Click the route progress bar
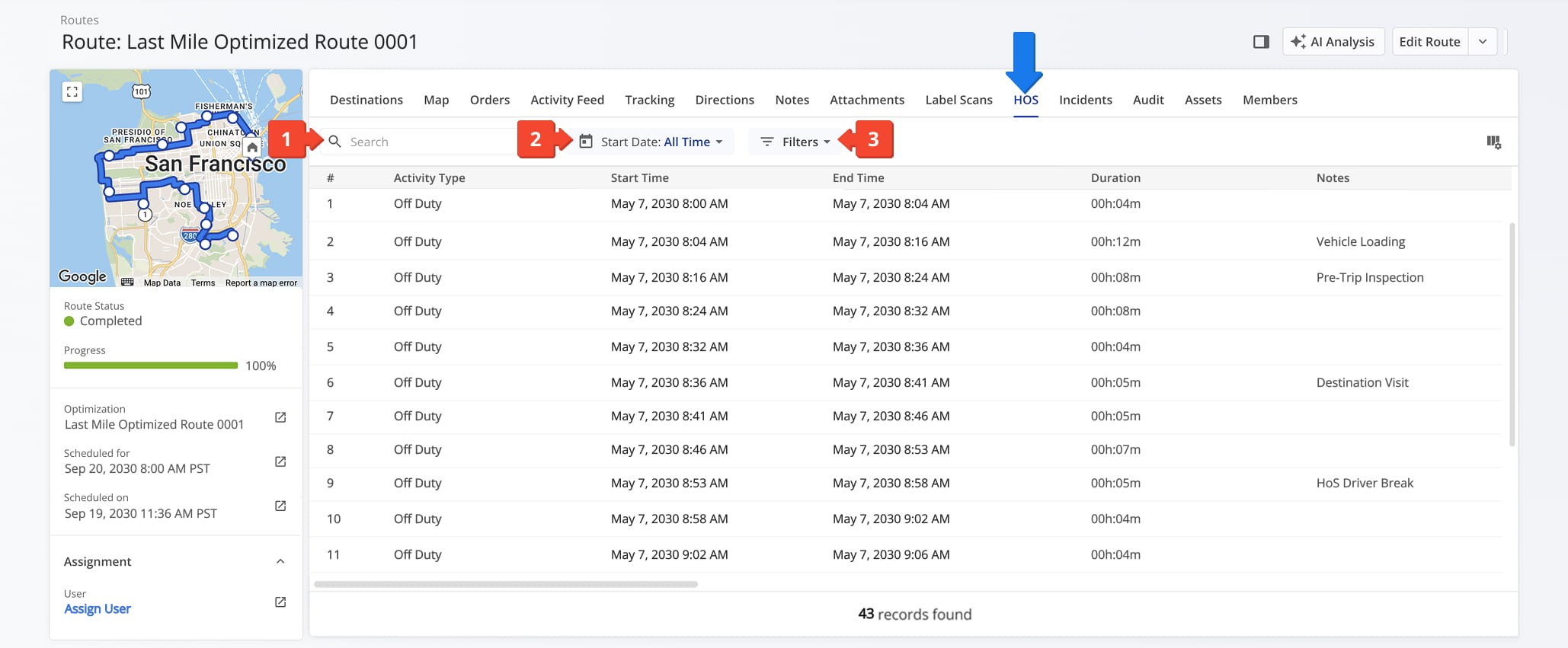 tap(151, 365)
